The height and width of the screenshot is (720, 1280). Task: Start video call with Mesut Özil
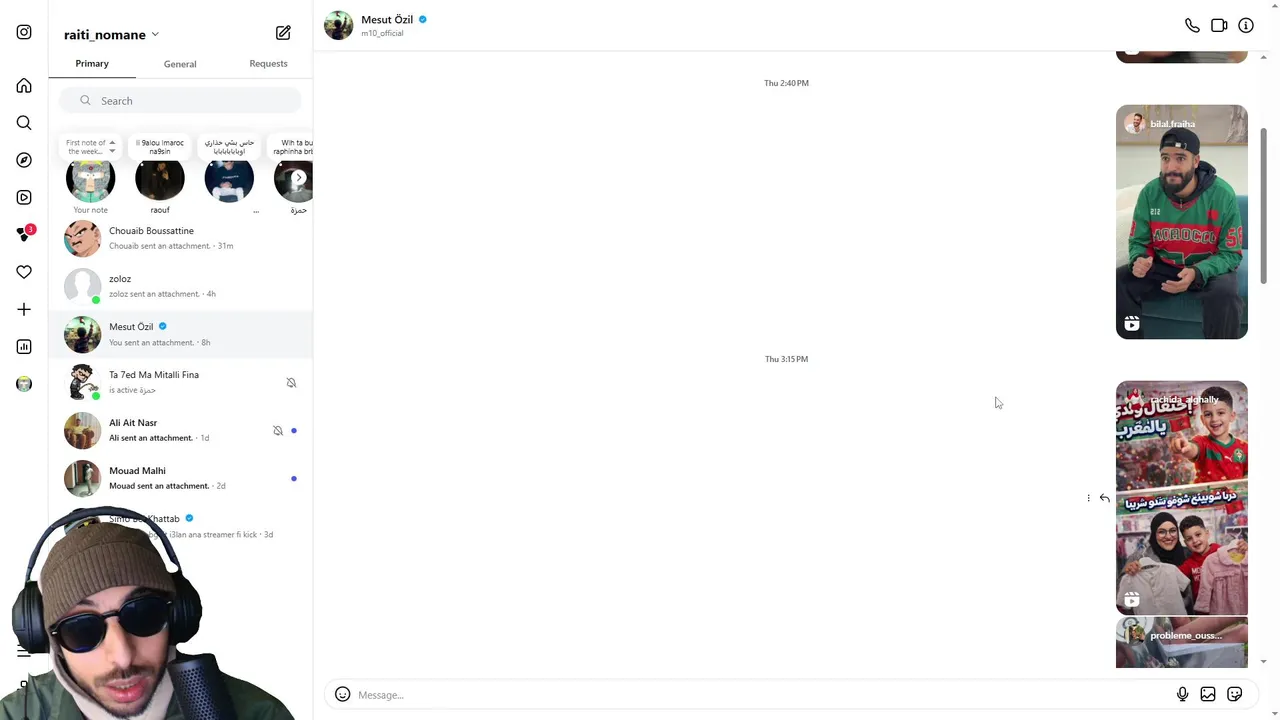point(1219,26)
